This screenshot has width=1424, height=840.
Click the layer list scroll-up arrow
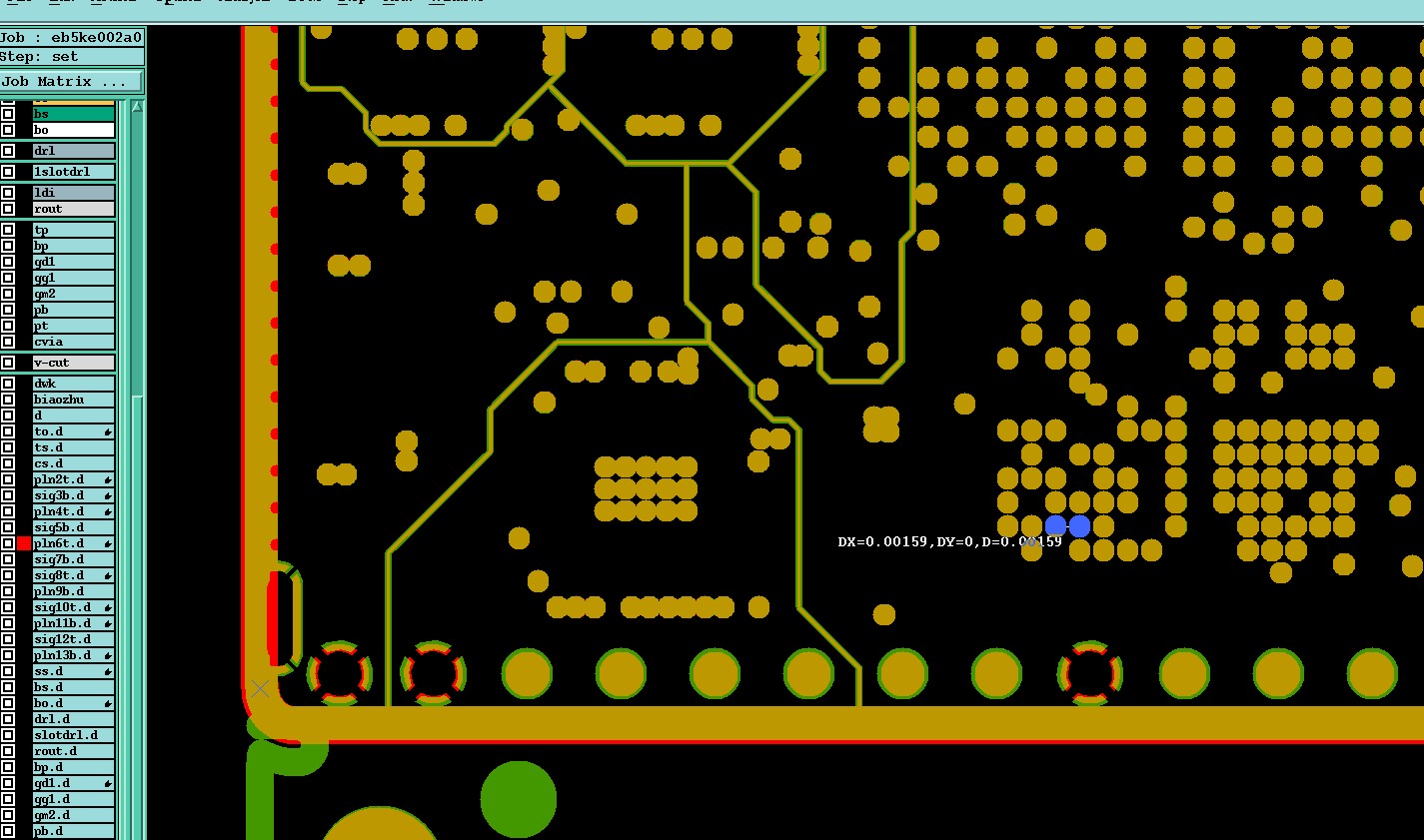point(137,106)
